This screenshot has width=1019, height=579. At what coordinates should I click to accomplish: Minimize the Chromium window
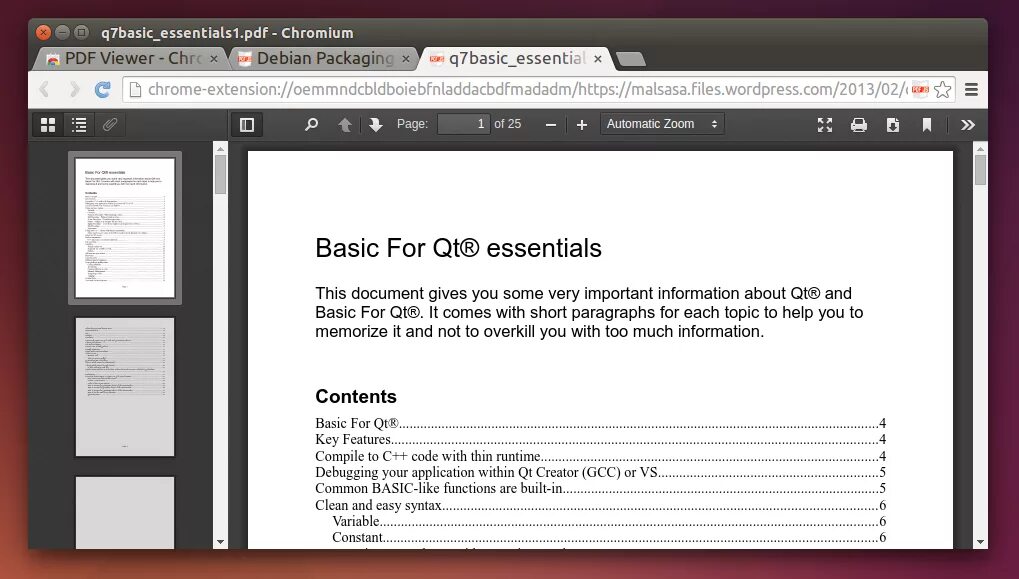coord(62,32)
